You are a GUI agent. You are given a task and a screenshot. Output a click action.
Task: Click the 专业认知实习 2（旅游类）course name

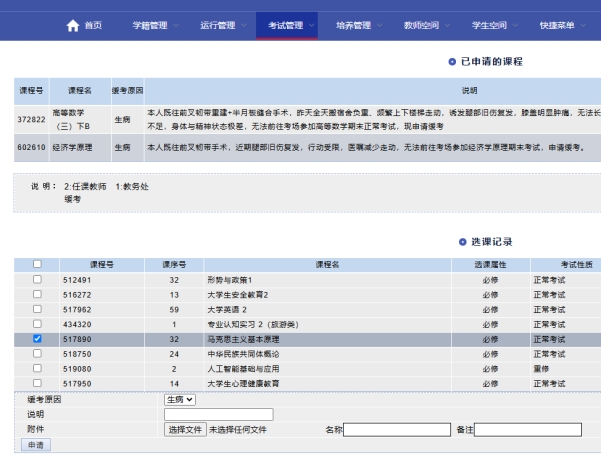point(253,325)
